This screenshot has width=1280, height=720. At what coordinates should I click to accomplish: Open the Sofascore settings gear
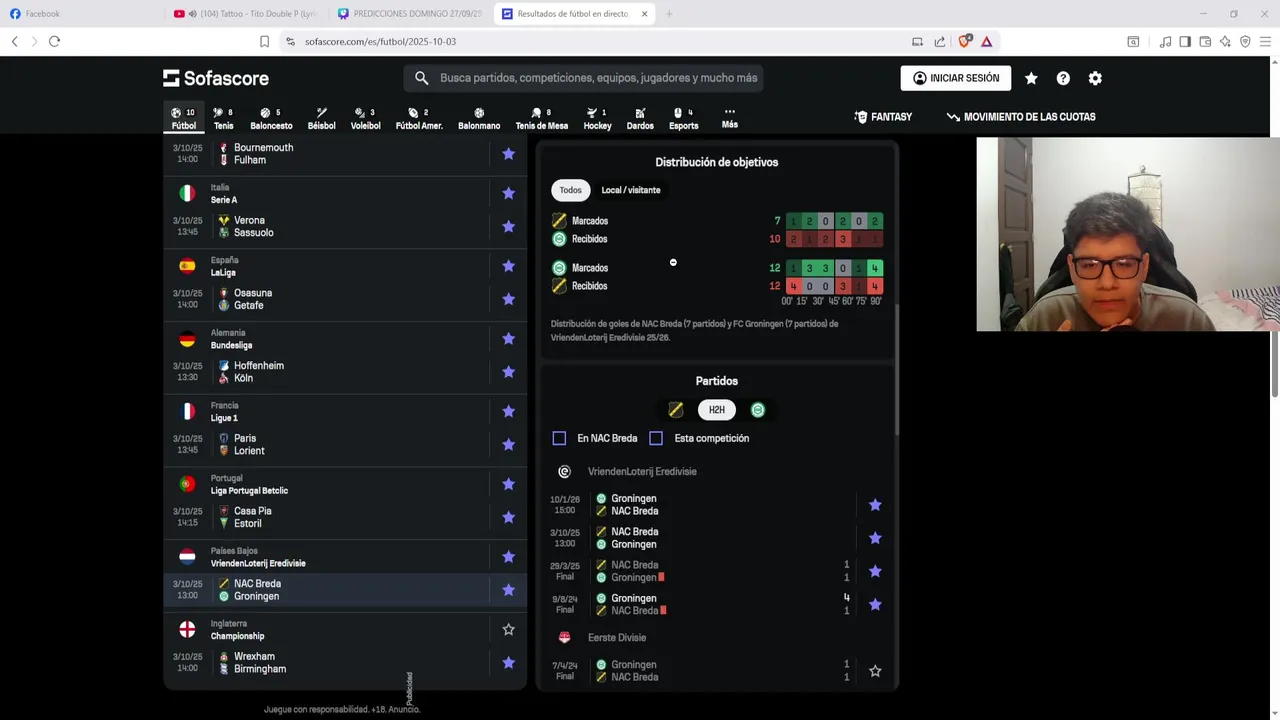1095,78
